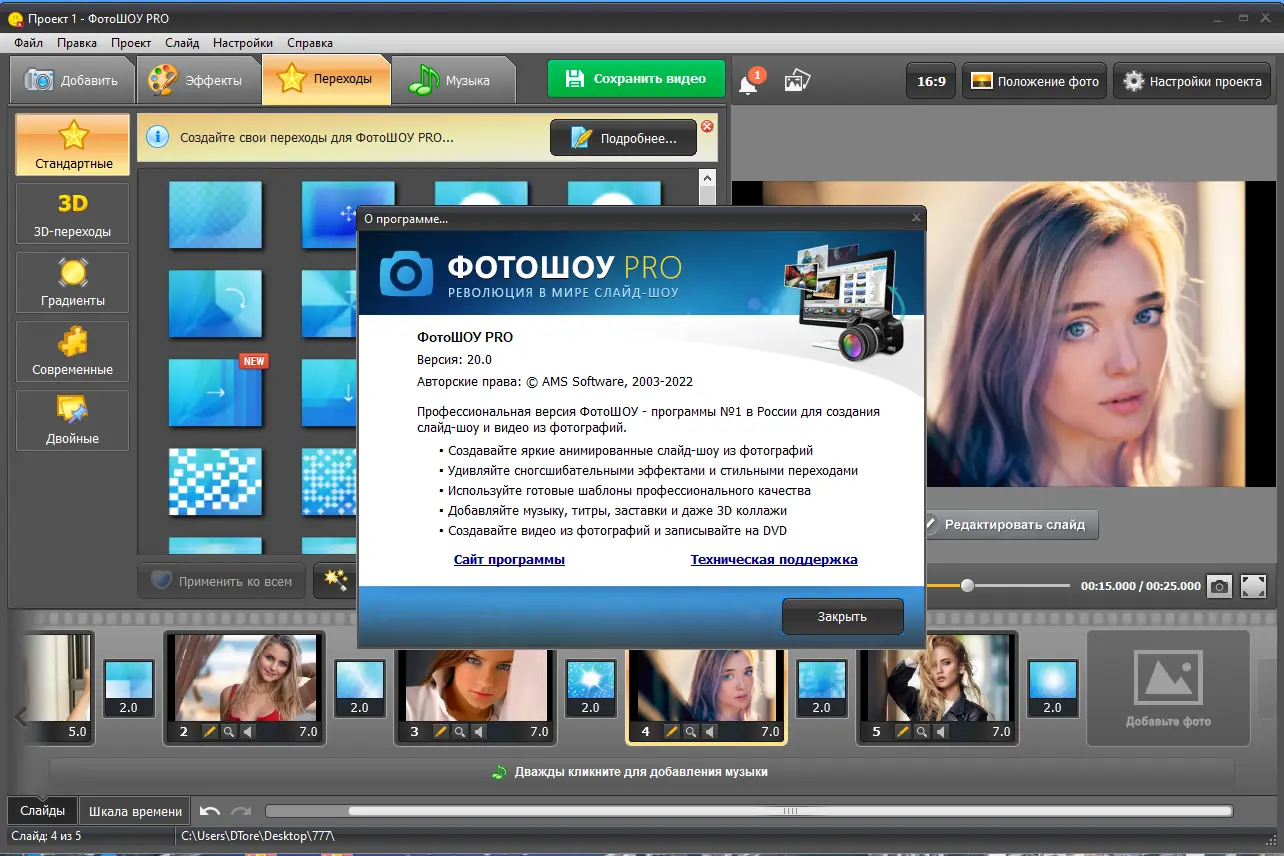
Task: Click the magic wand button under transitions
Action: tap(337, 581)
